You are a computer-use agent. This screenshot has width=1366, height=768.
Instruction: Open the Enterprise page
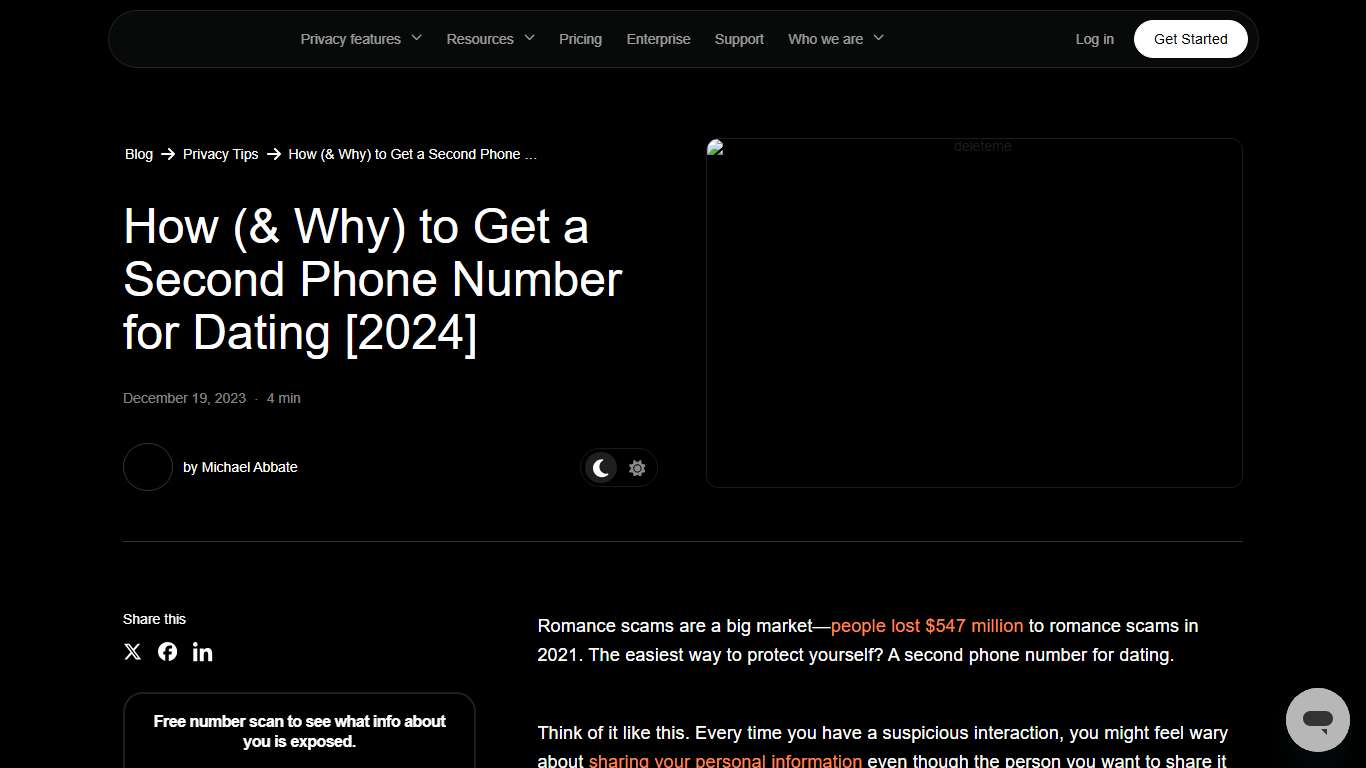(658, 39)
